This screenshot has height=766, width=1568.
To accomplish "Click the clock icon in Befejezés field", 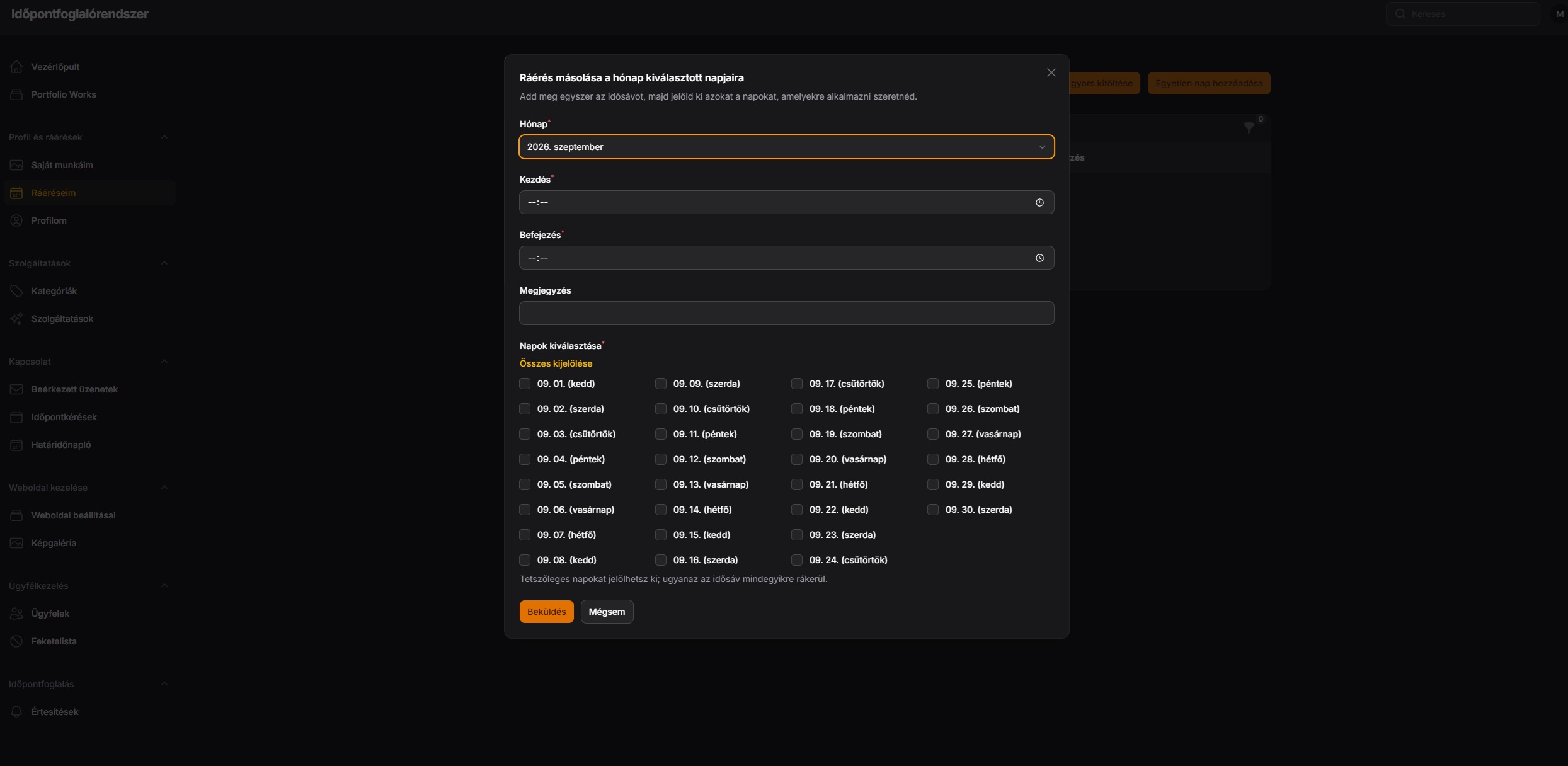I will click(1039, 258).
